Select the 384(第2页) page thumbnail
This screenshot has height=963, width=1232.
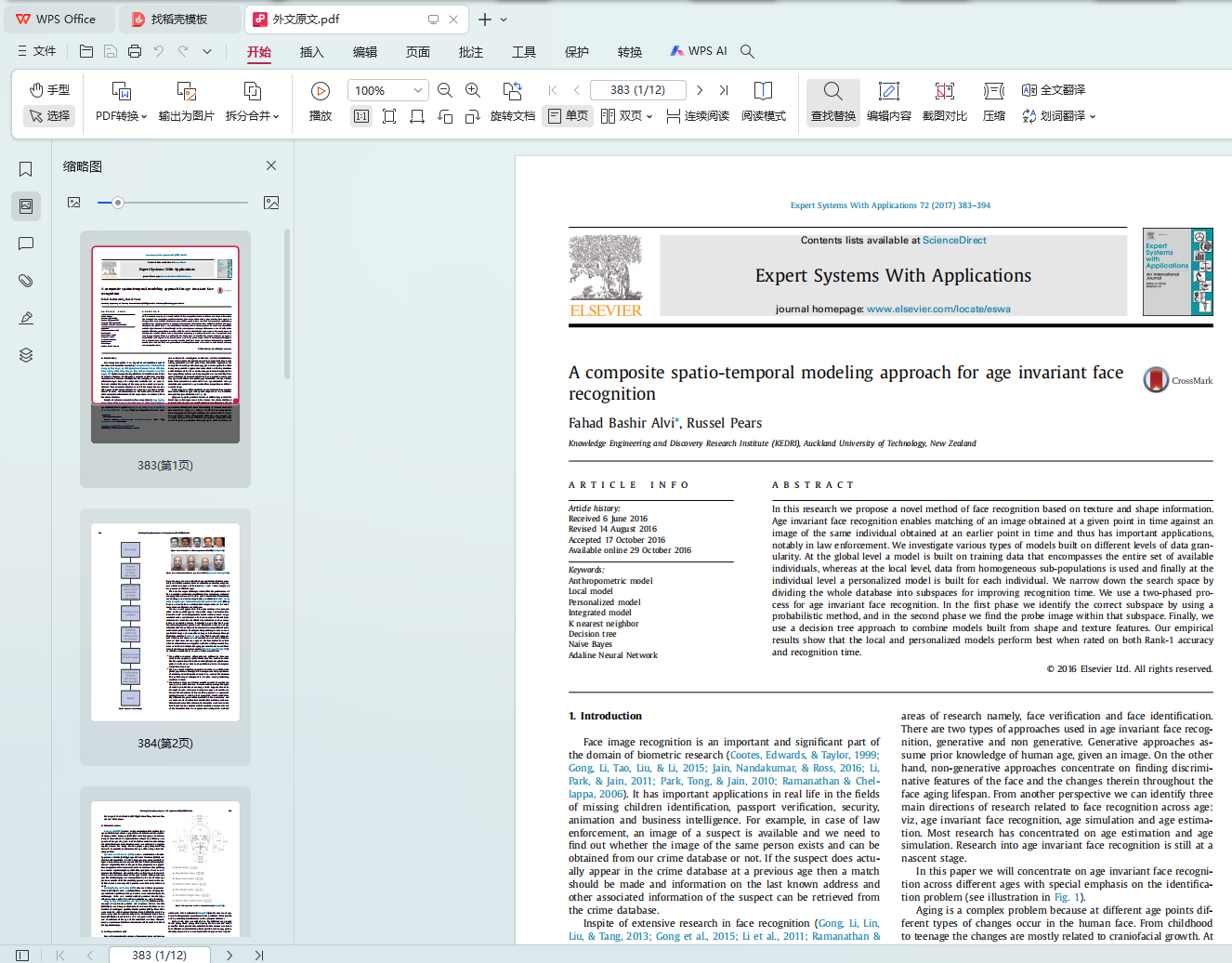[x=165, y=635]
